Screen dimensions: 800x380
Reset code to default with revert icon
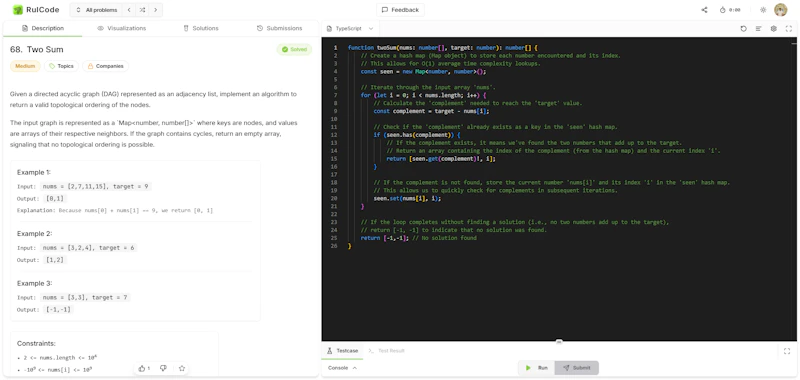click(743, 29)
